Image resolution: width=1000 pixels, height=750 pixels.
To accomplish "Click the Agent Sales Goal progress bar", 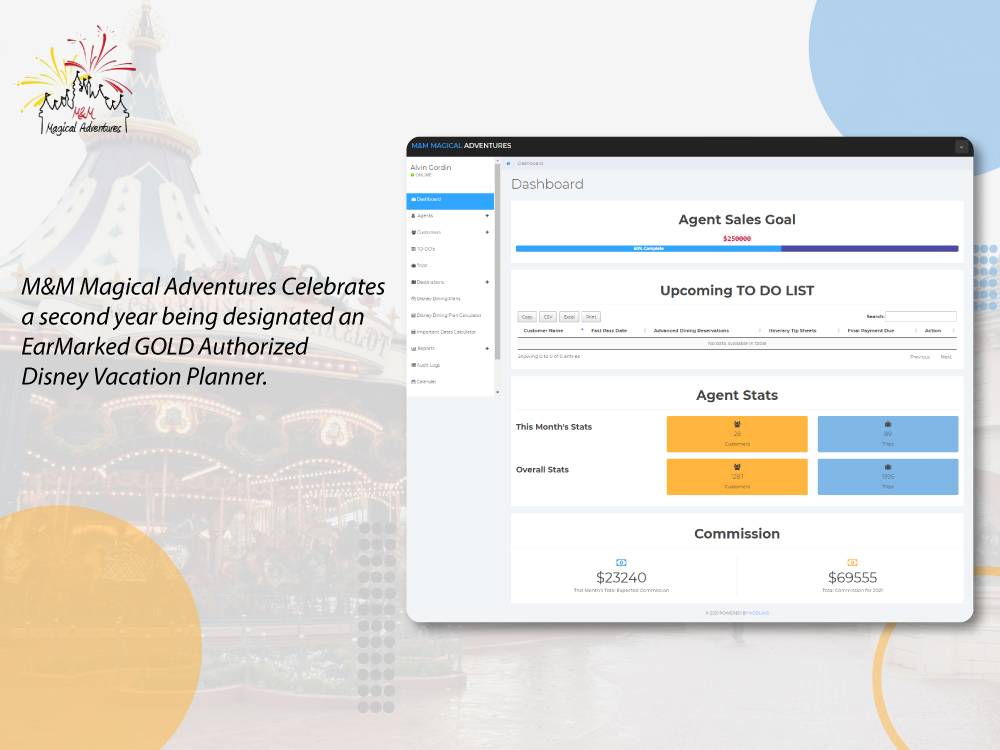I will click(737, 248).
